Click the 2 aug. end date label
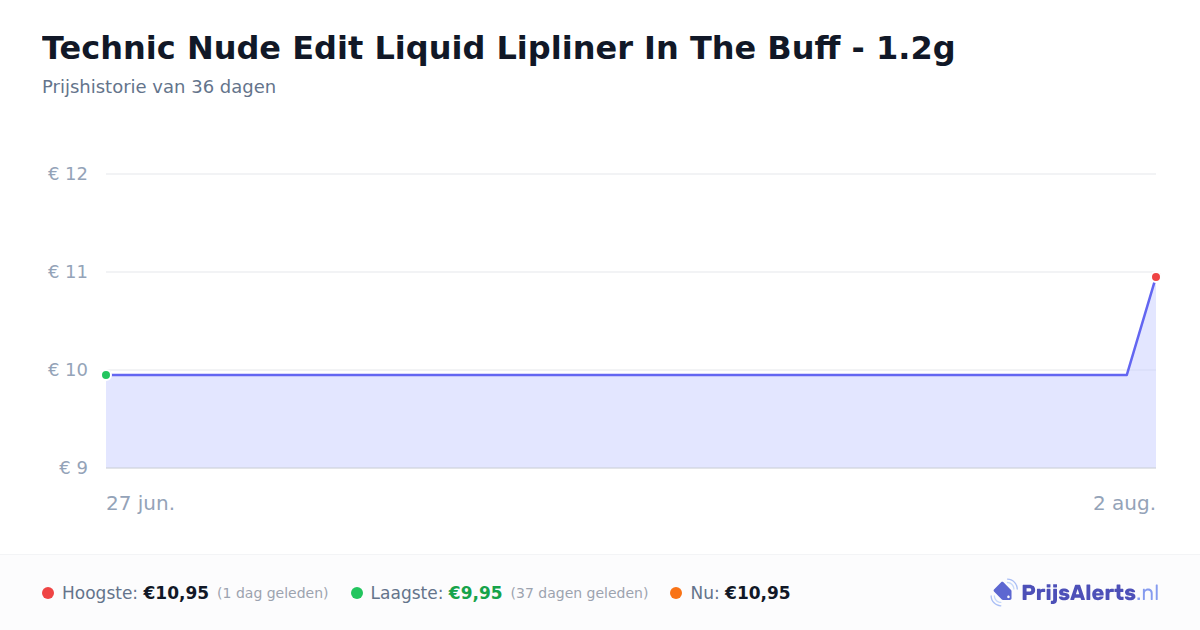 point(1124,503)
